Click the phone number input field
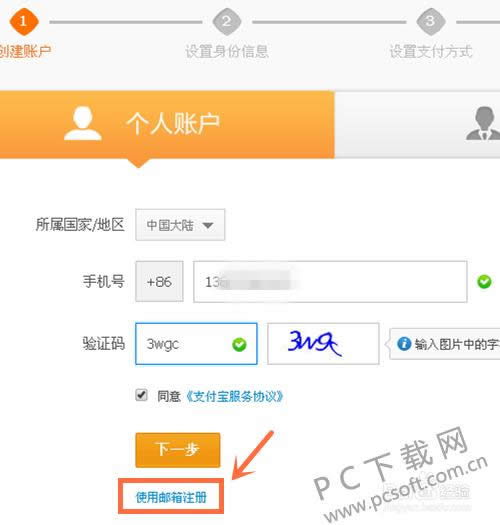The width and height of the screenshot is (500, 525). point(330,282)
